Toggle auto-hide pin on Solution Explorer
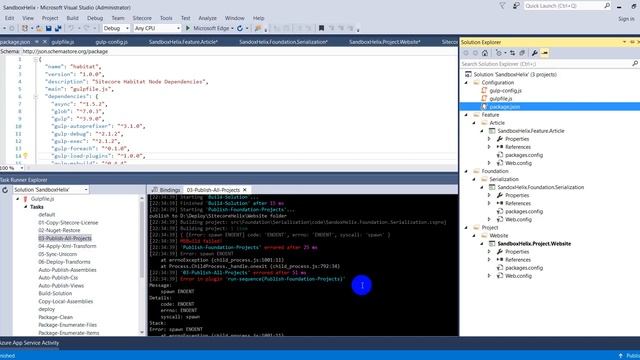Screen dimensions: 640x360 tap(632, 42)
